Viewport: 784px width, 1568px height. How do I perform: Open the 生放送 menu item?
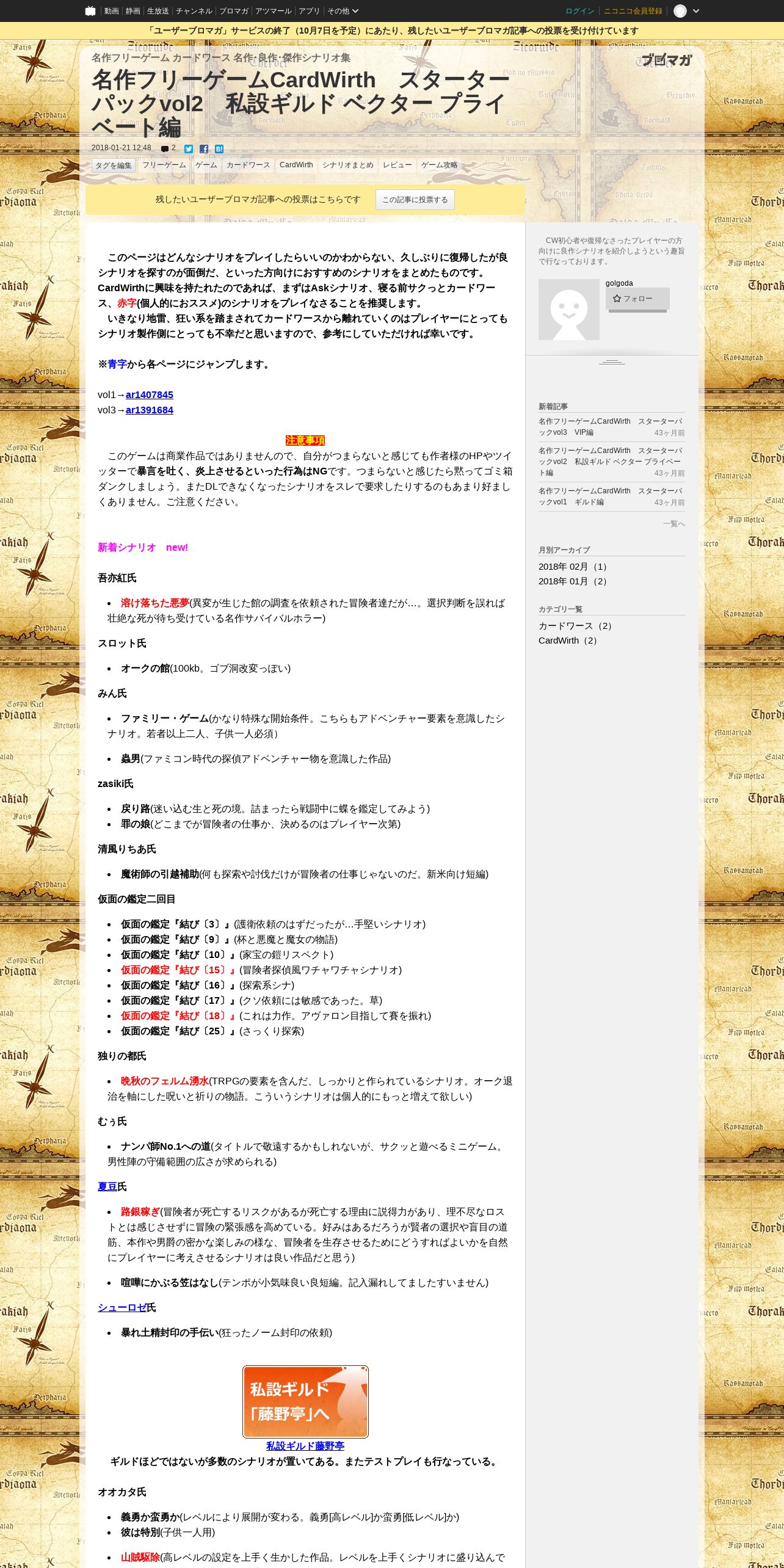(x=158, y=11)
